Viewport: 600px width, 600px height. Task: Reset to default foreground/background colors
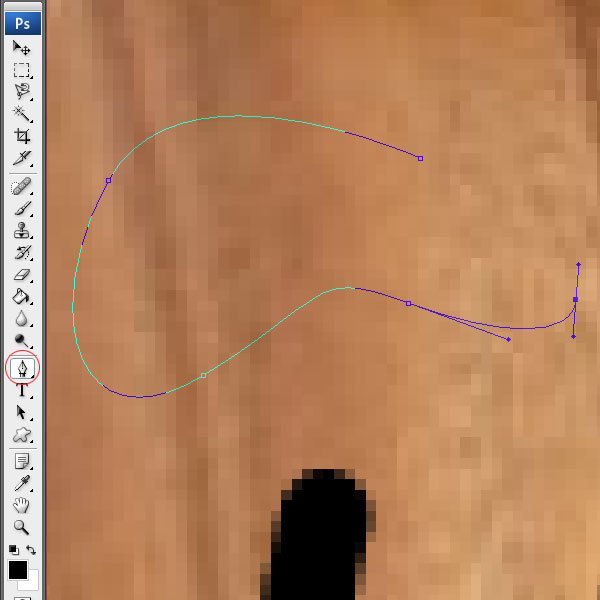(x=14, y=550)
